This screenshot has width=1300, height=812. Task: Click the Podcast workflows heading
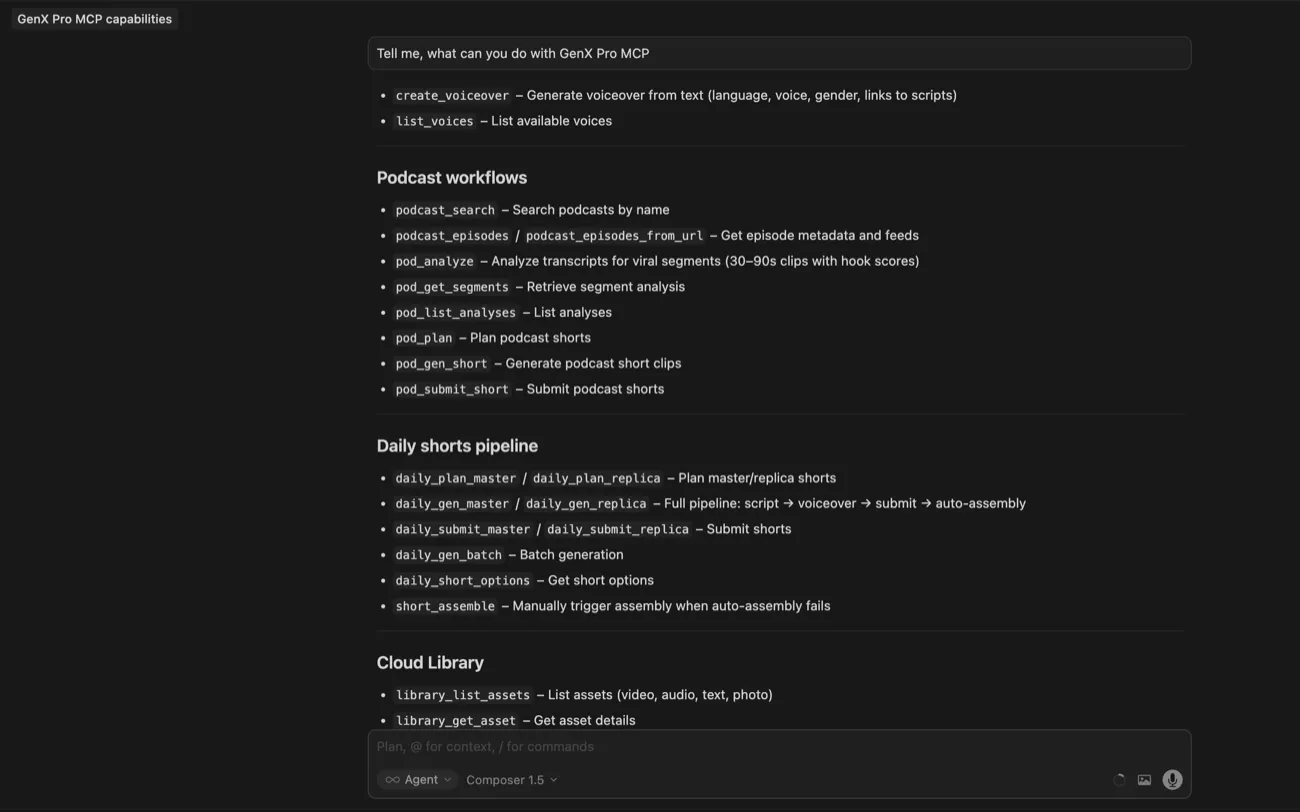(451, 178)
